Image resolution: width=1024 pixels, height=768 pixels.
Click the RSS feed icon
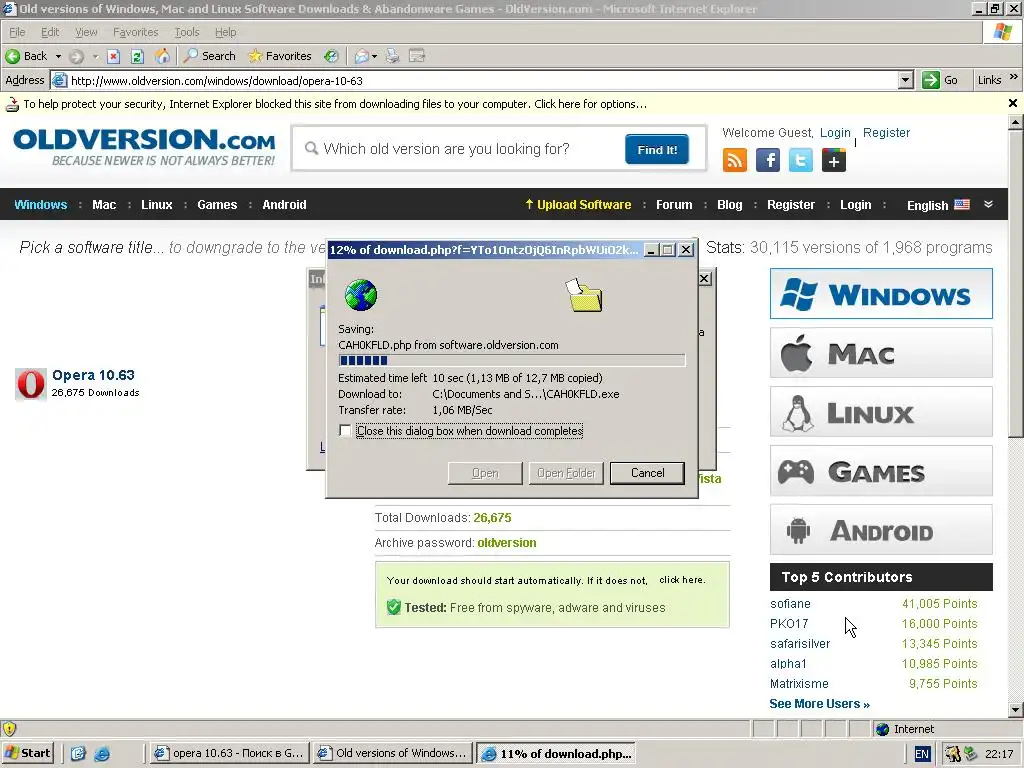point(735,160)
